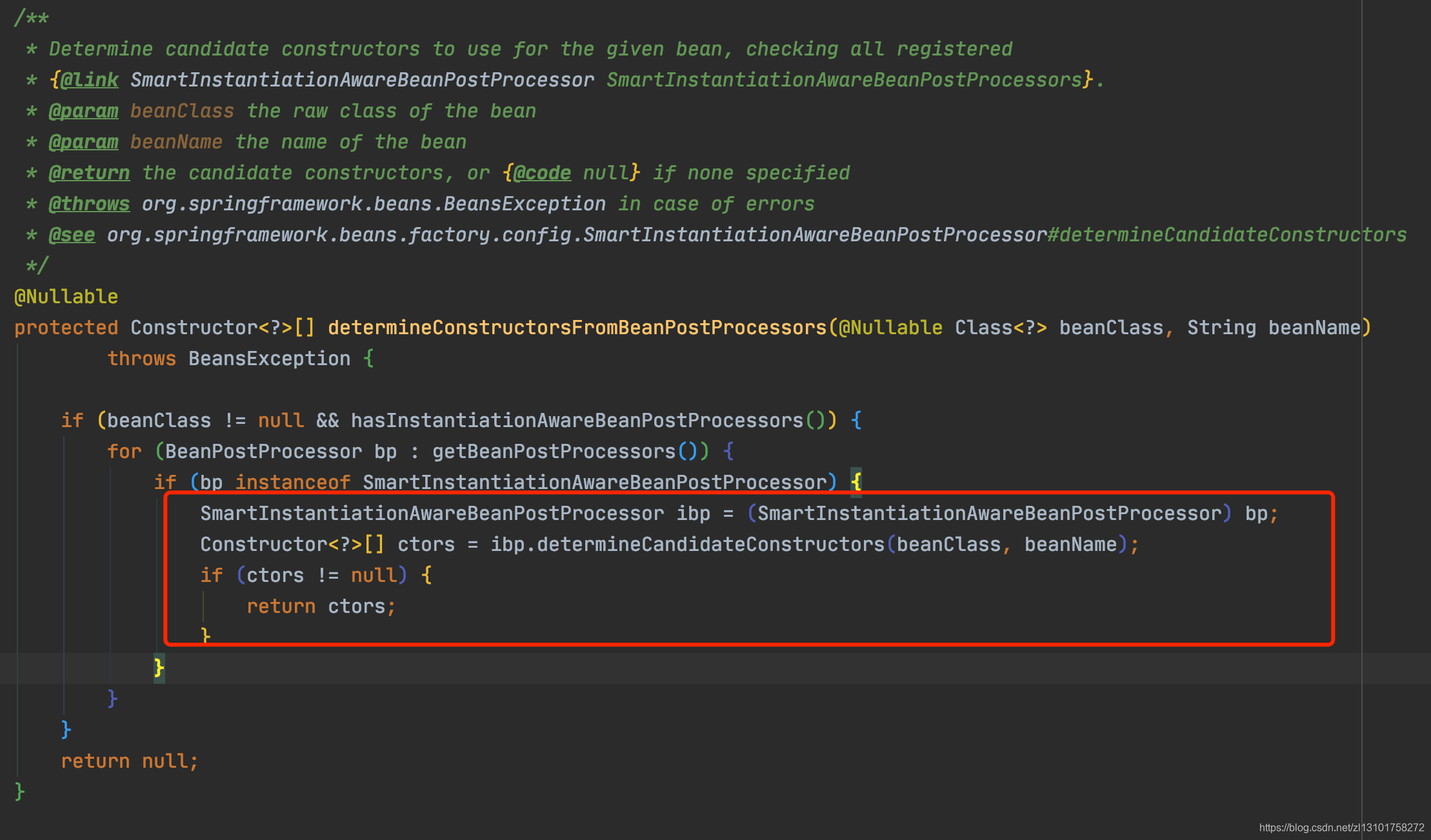Click the {@code inline tag

(541, 173)
